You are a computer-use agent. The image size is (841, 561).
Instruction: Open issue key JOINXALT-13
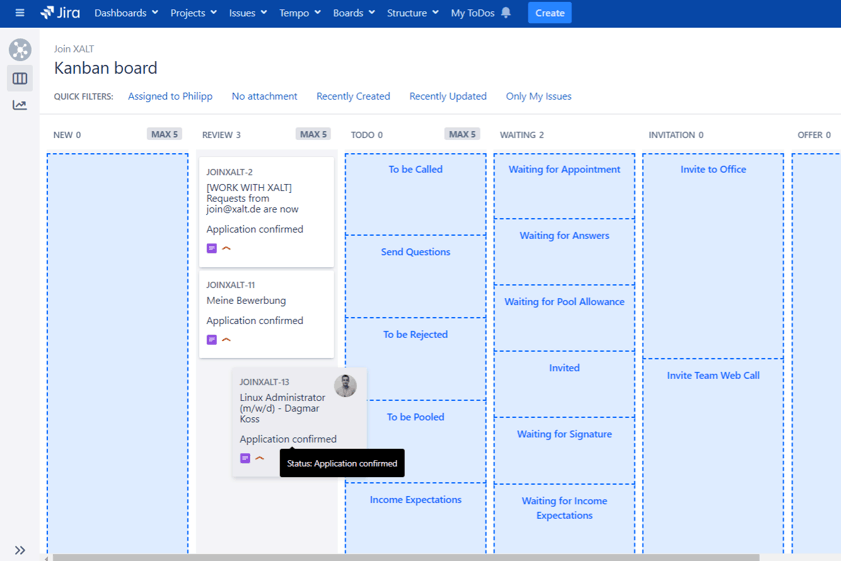point(264,382)
